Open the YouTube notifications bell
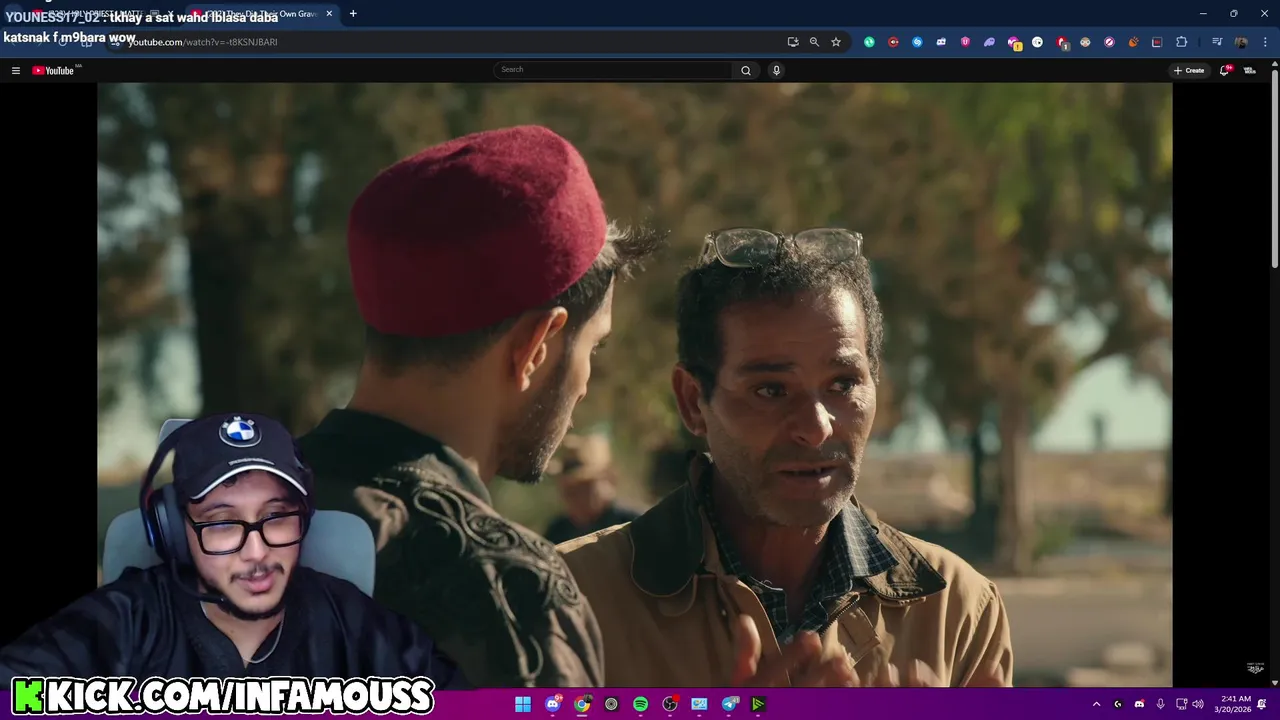The width and height of the screenshot is (1280, 720). point(1224,70)
